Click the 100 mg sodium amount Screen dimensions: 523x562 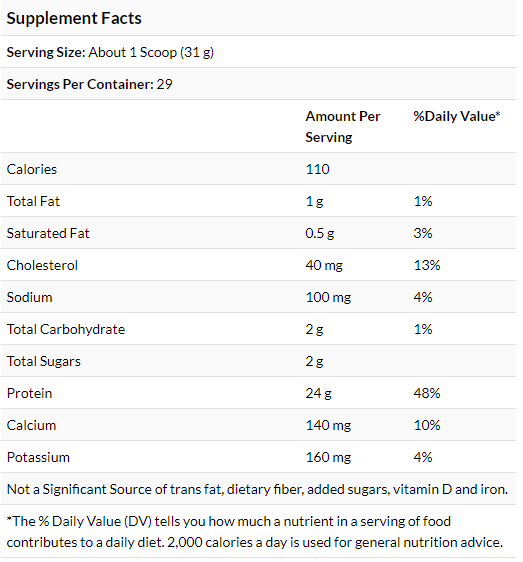[328, 297]
